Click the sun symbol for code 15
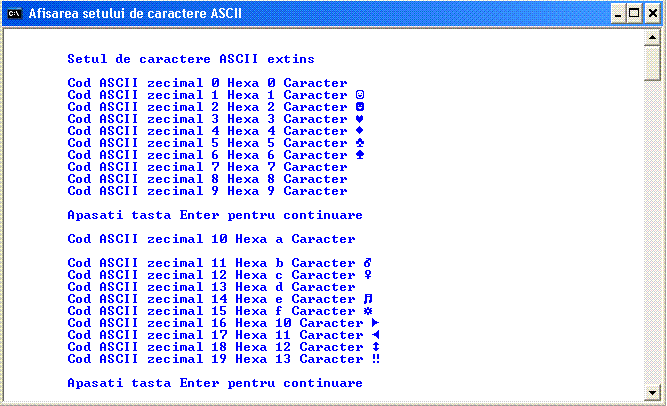 [368, 311]
